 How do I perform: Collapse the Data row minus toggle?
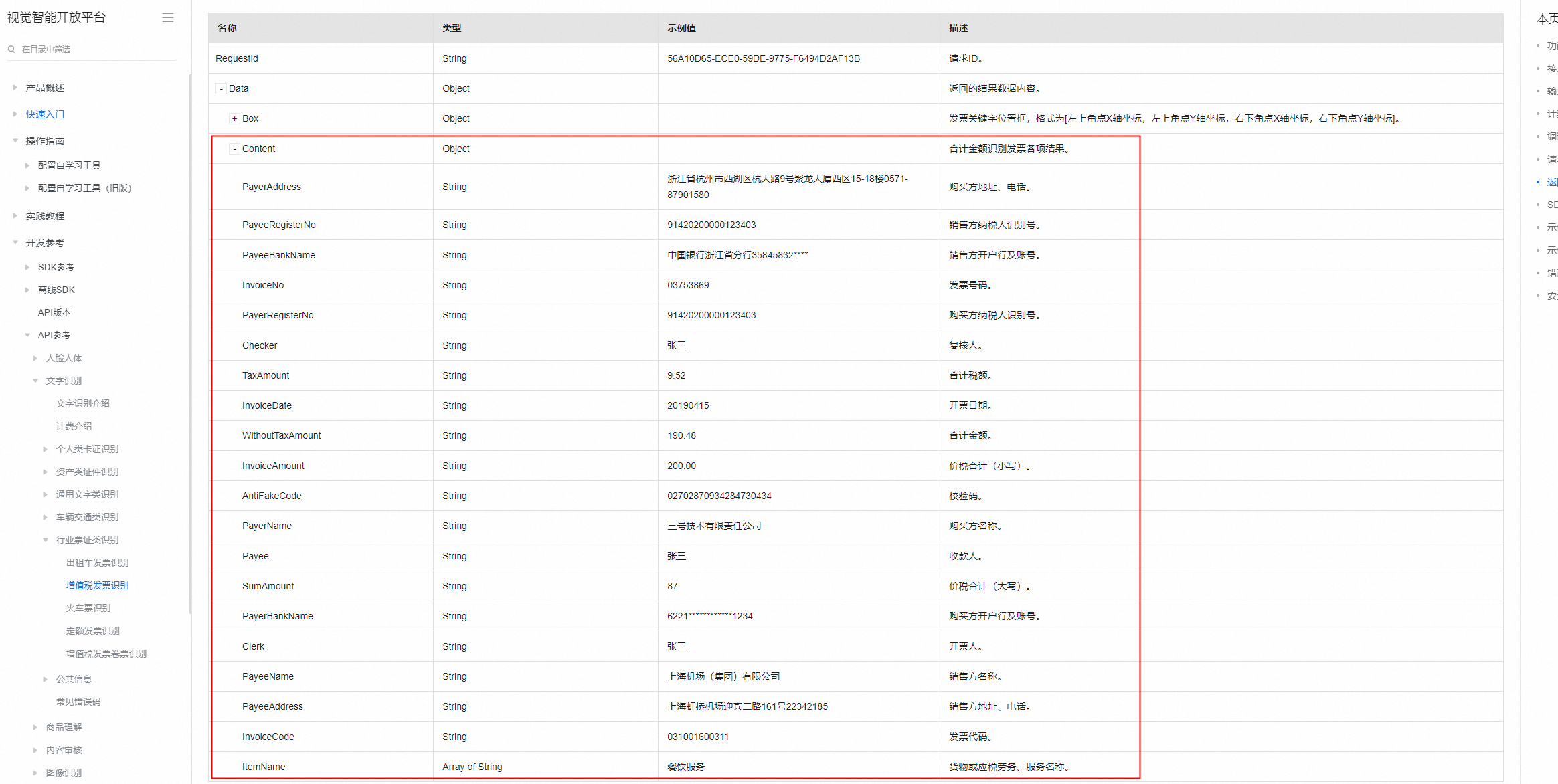[221, 89]
